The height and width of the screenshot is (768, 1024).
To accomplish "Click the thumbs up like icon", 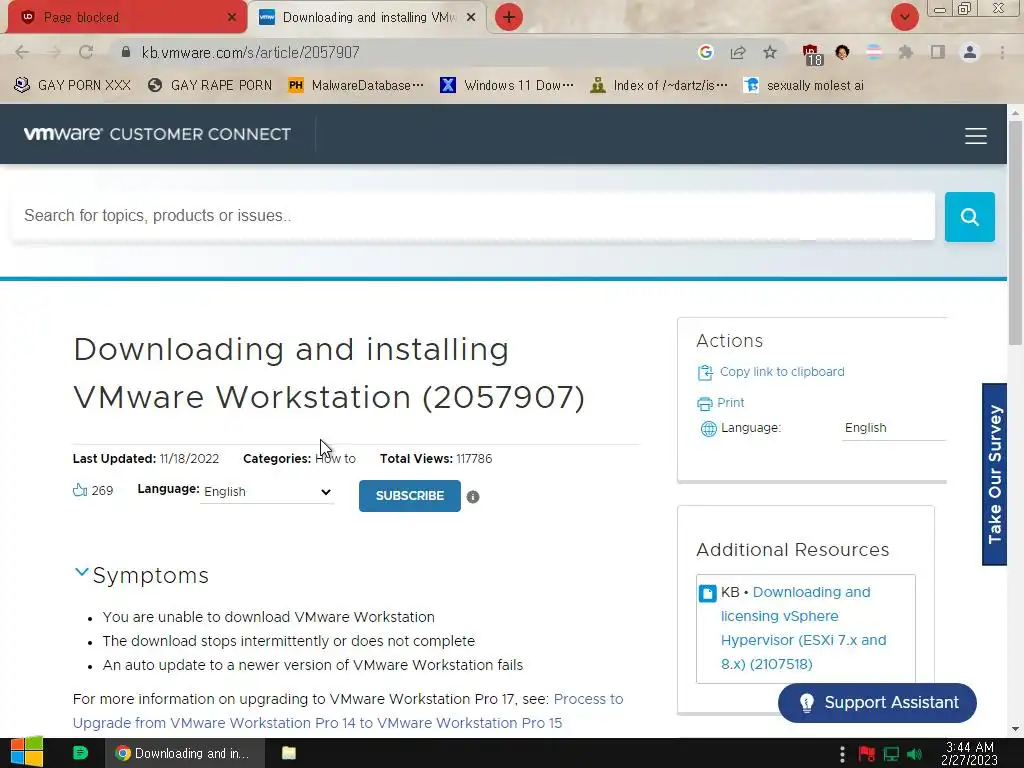I will pyautogui.click(x=80, y=490).
